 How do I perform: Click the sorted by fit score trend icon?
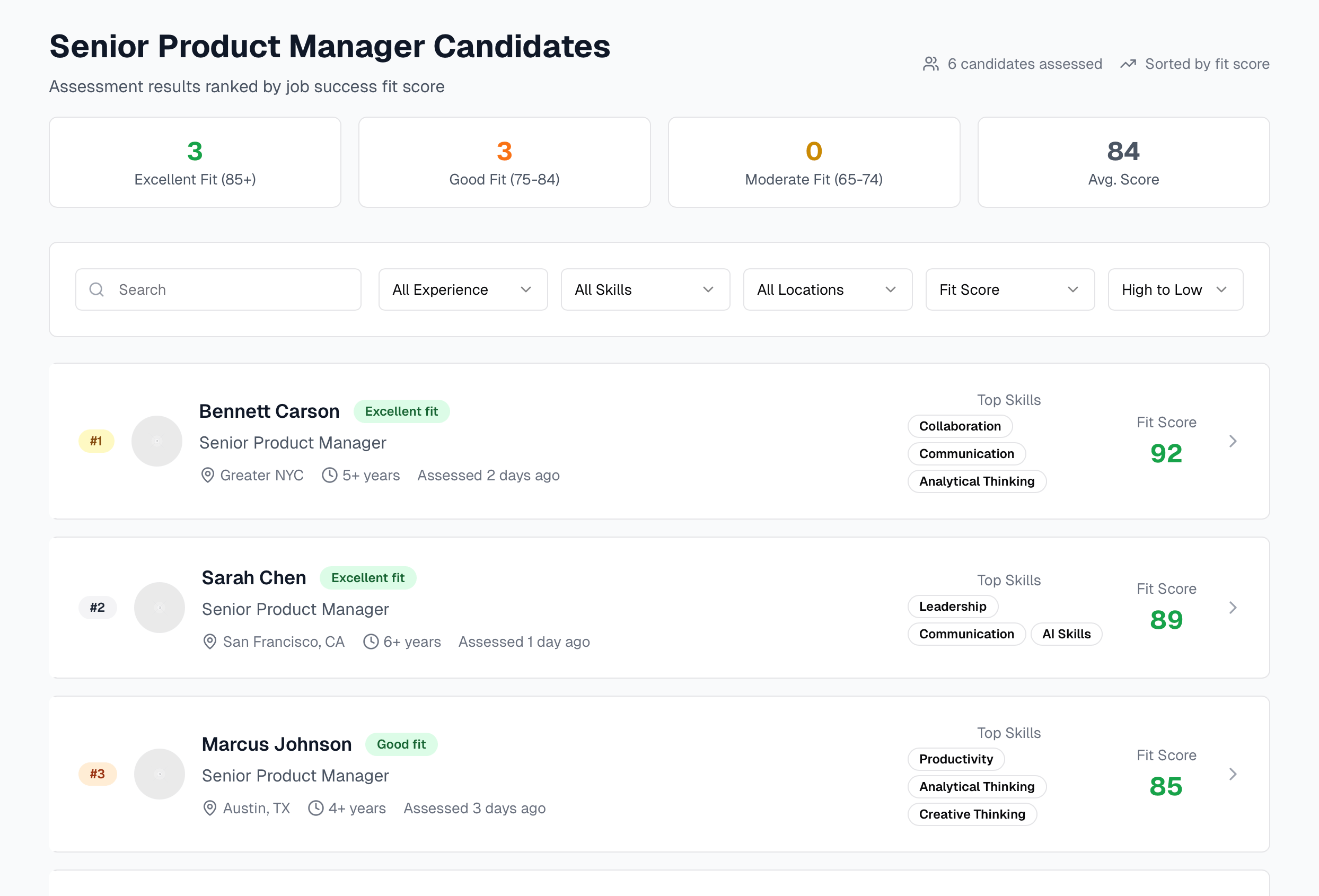point(1128,64)
